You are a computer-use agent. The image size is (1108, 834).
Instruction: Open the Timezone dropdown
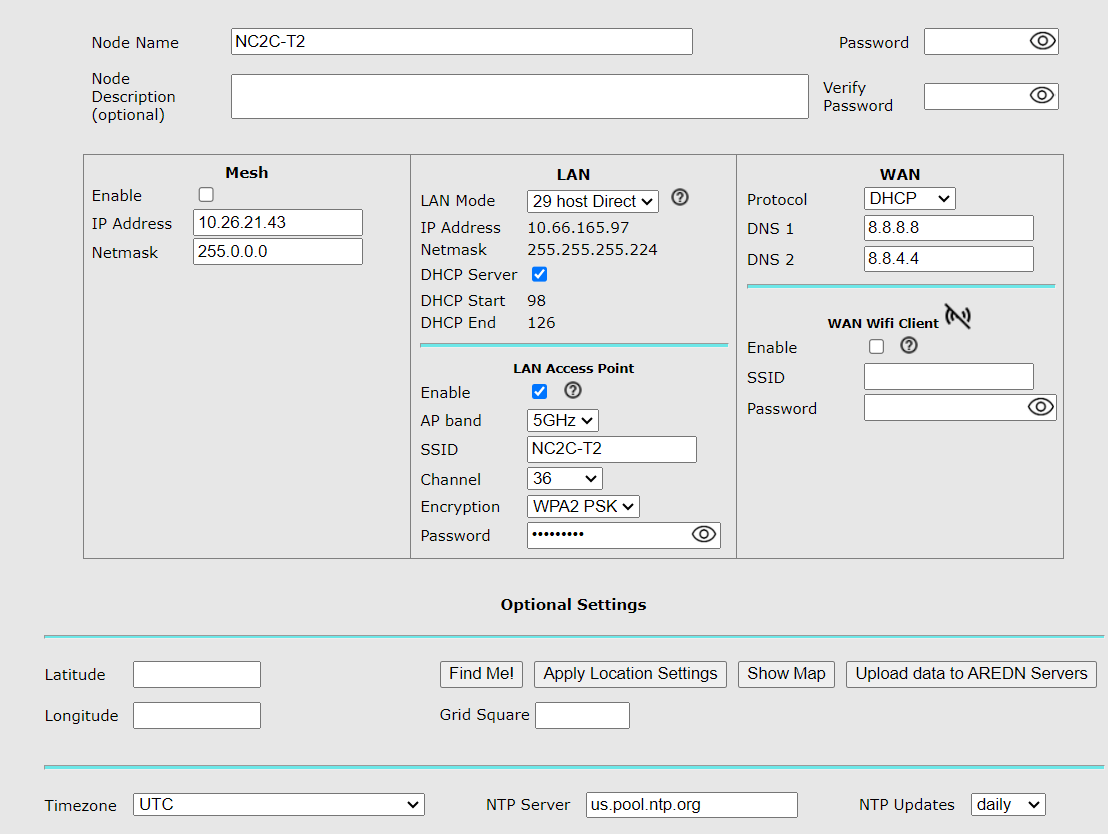coord(278,804)
